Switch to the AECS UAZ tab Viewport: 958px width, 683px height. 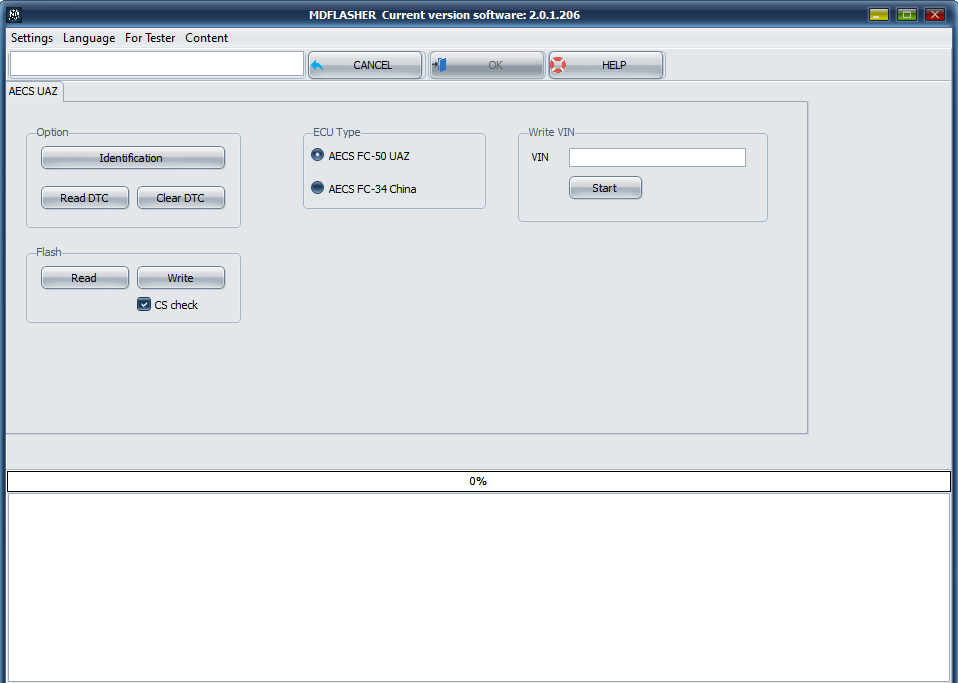point(34,91)
